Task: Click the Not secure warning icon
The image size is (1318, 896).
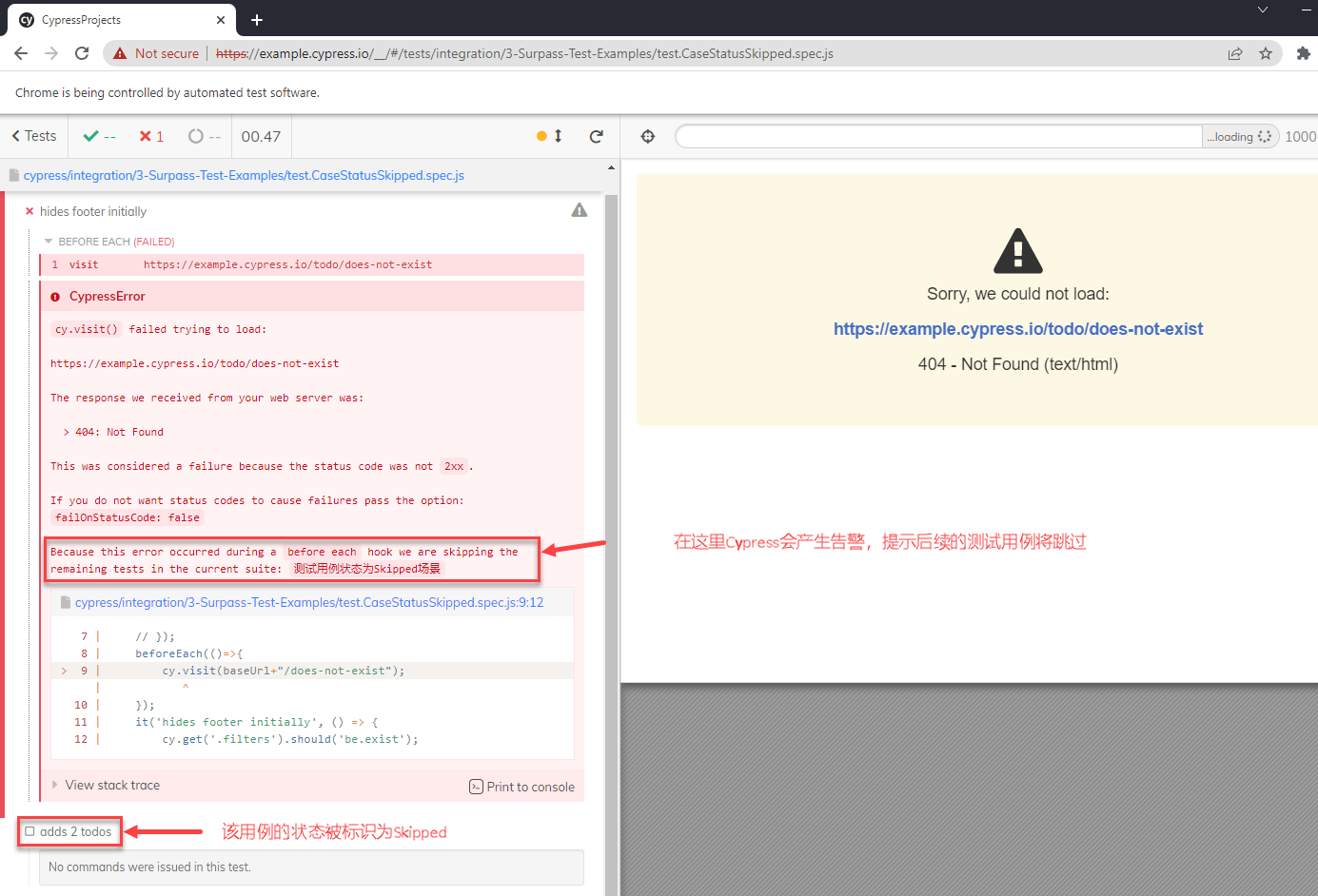Action: (x=120, y=53)
